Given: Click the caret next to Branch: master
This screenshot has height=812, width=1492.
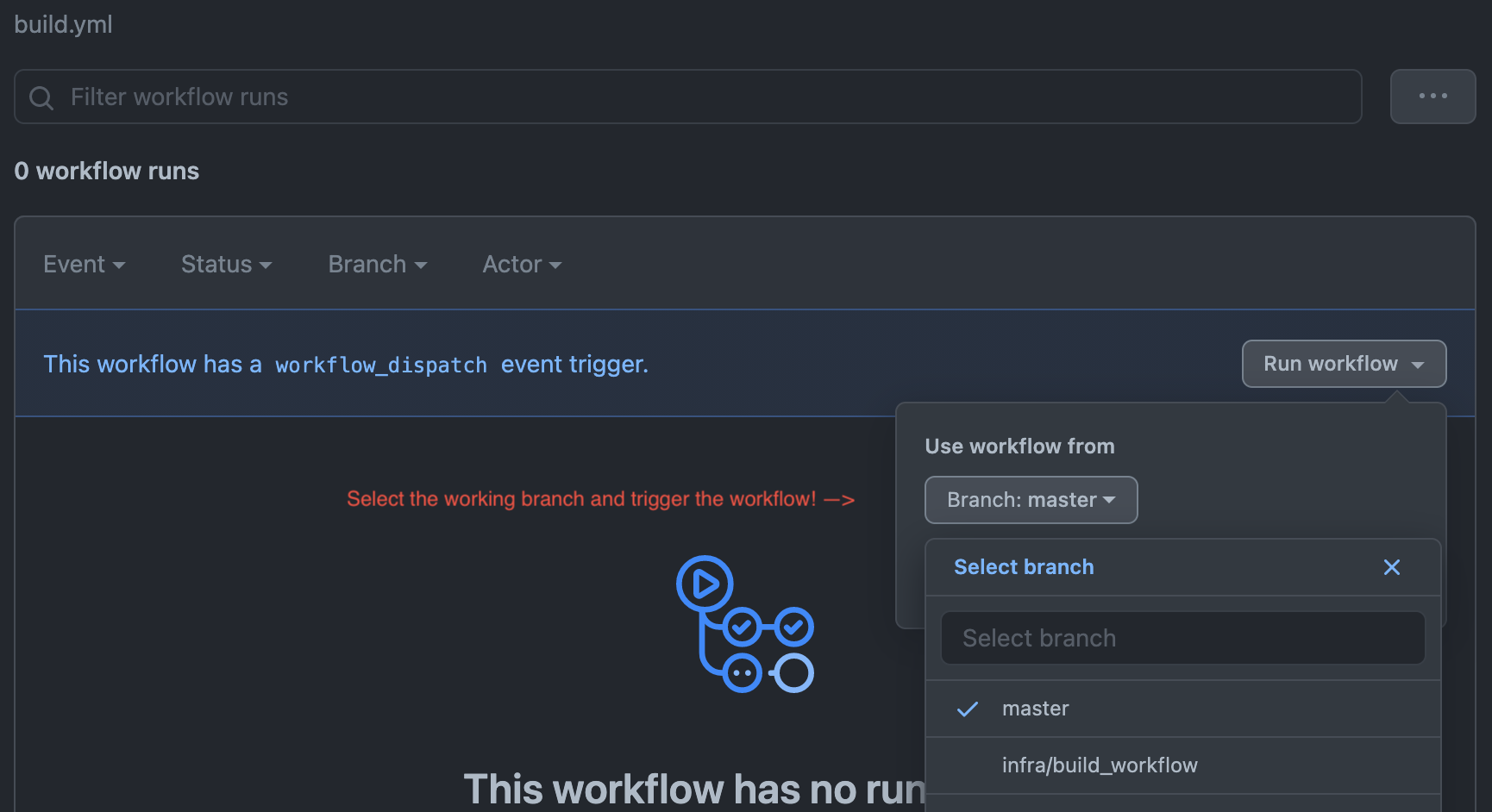Looking at the screenshot, I should [1109, 500].
